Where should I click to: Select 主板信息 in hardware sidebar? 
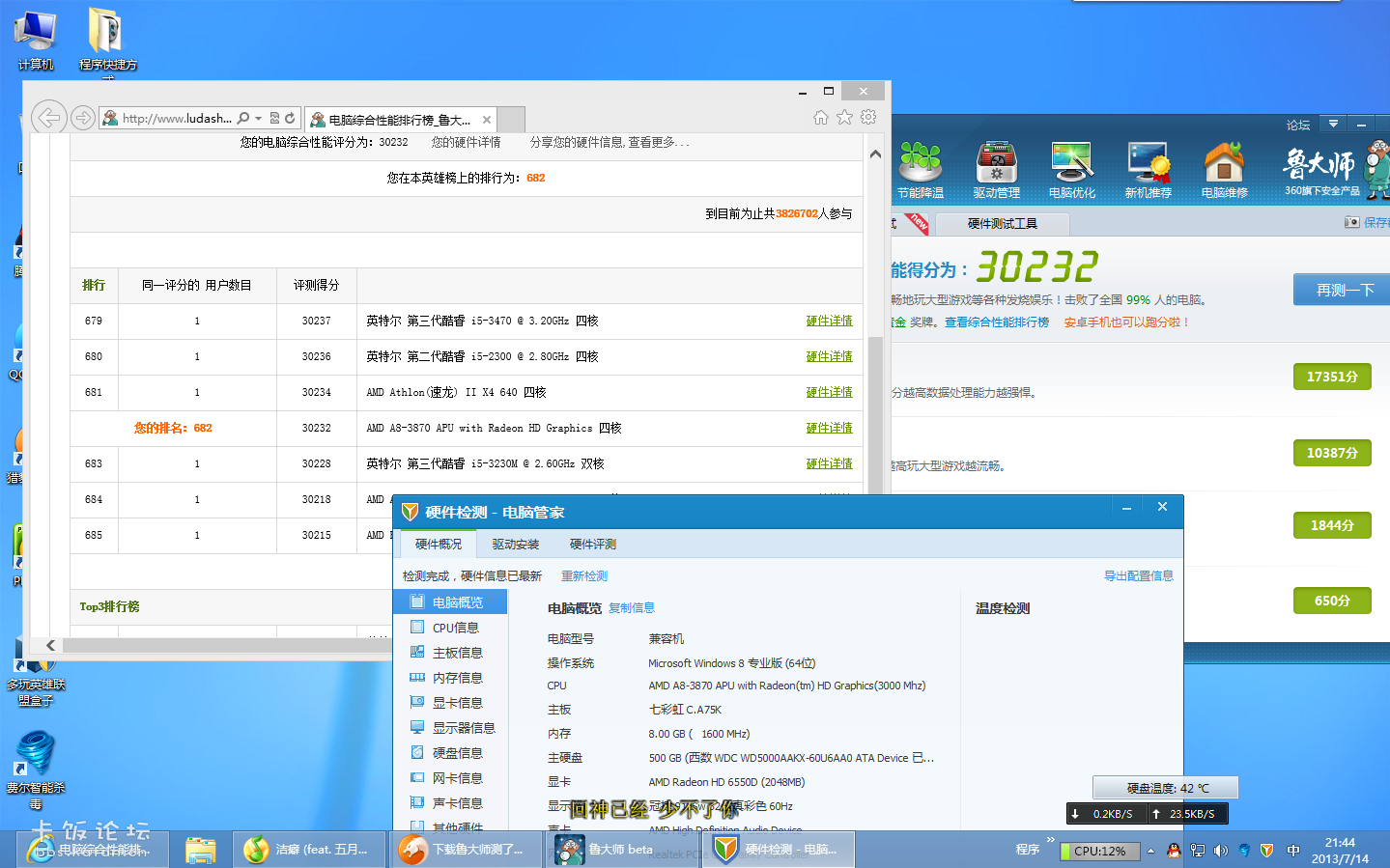click(450, 653)
